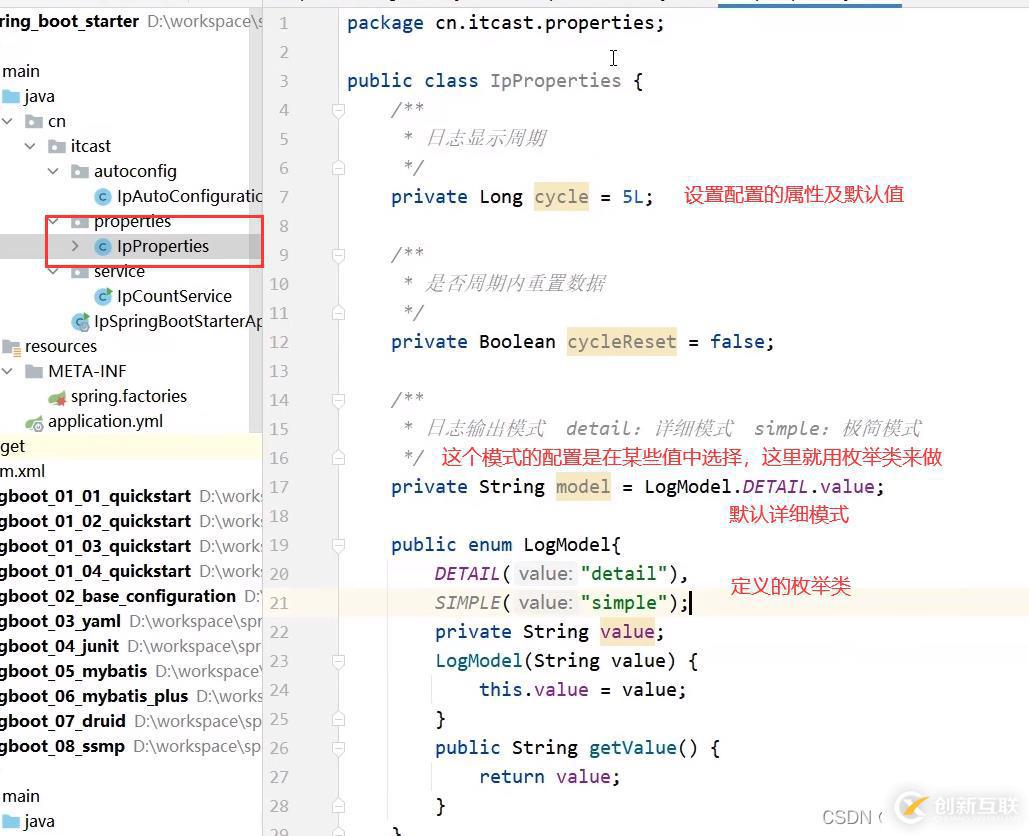This screenshot has height=836, width=1029.
Task: Select the boot_06_mybatis_plus module
Action: 94,696
